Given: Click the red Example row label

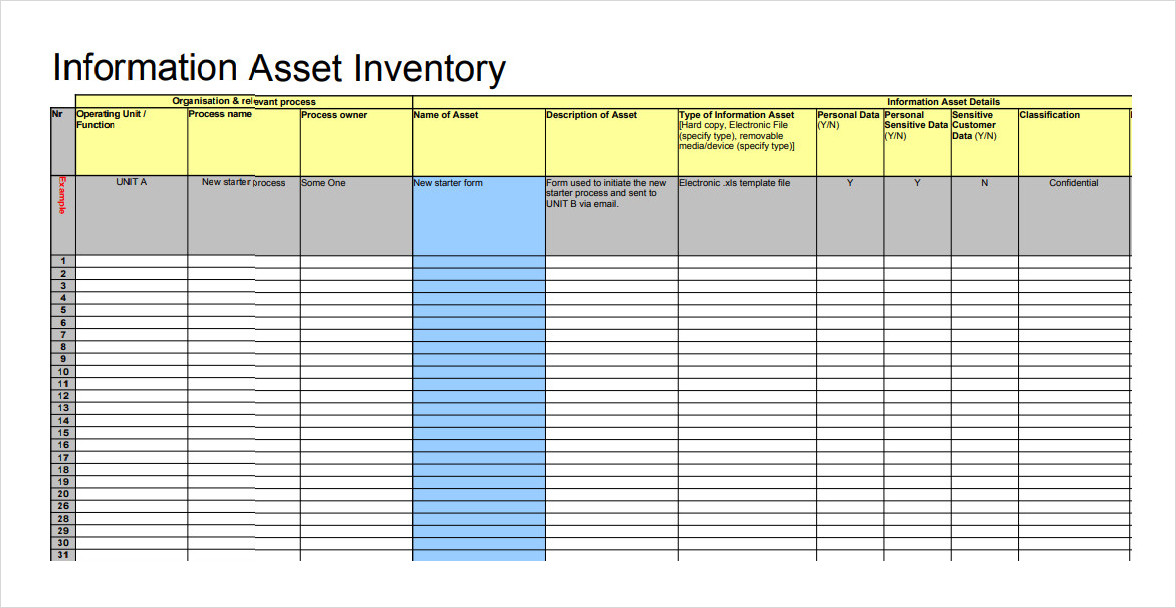Looking at the screenshot, I should point(62,195).
